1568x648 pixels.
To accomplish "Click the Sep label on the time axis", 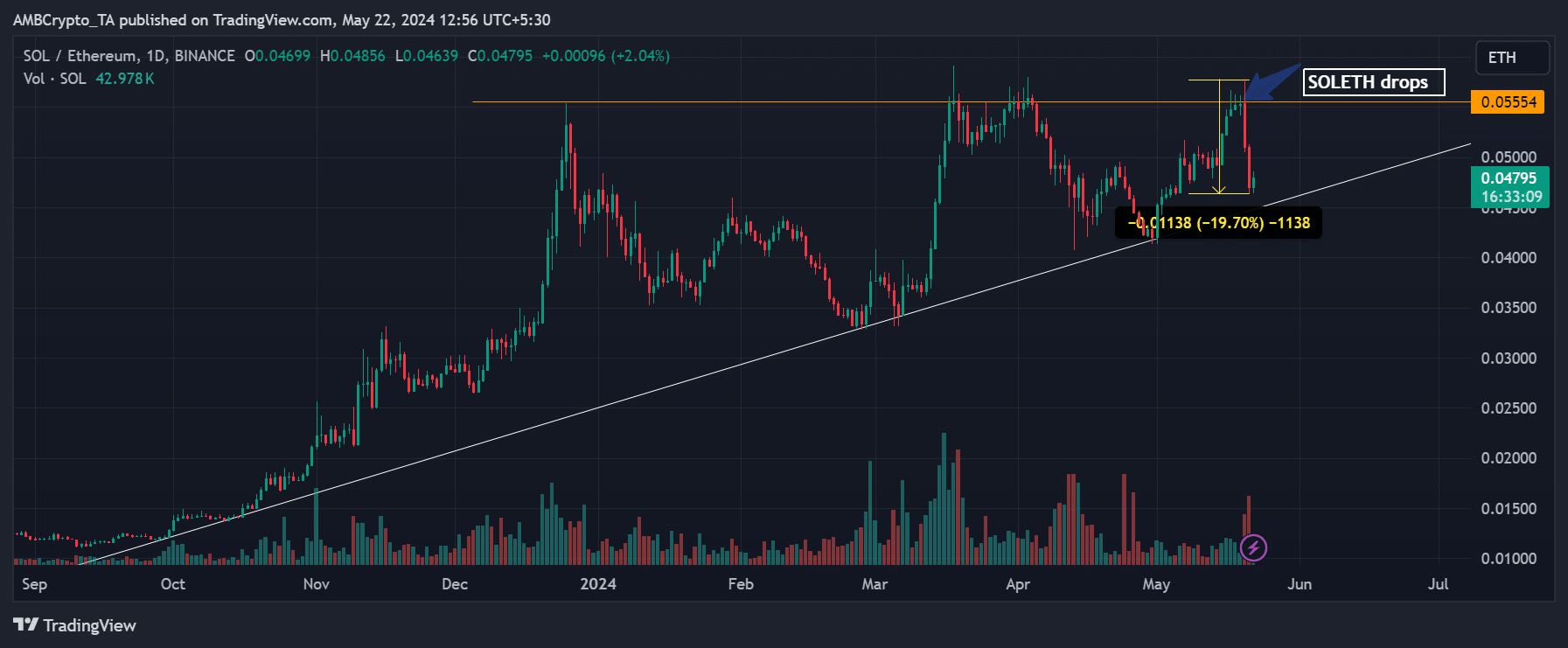I will [35, 584].
